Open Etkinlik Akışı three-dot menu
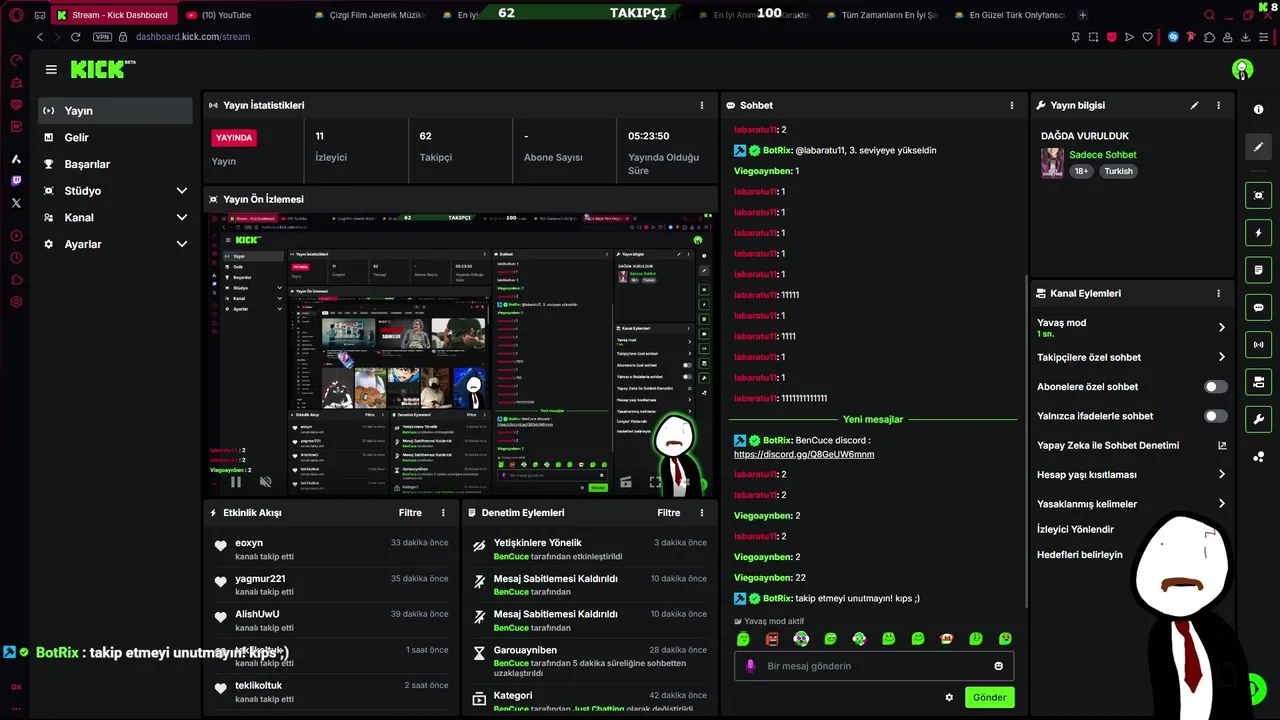The image size is (1280, 720). 443,512
